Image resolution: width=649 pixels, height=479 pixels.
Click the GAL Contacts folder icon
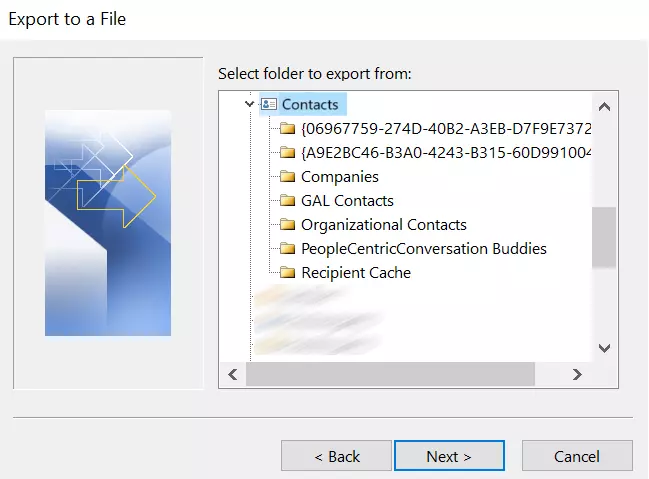click(x=287, y=200)
